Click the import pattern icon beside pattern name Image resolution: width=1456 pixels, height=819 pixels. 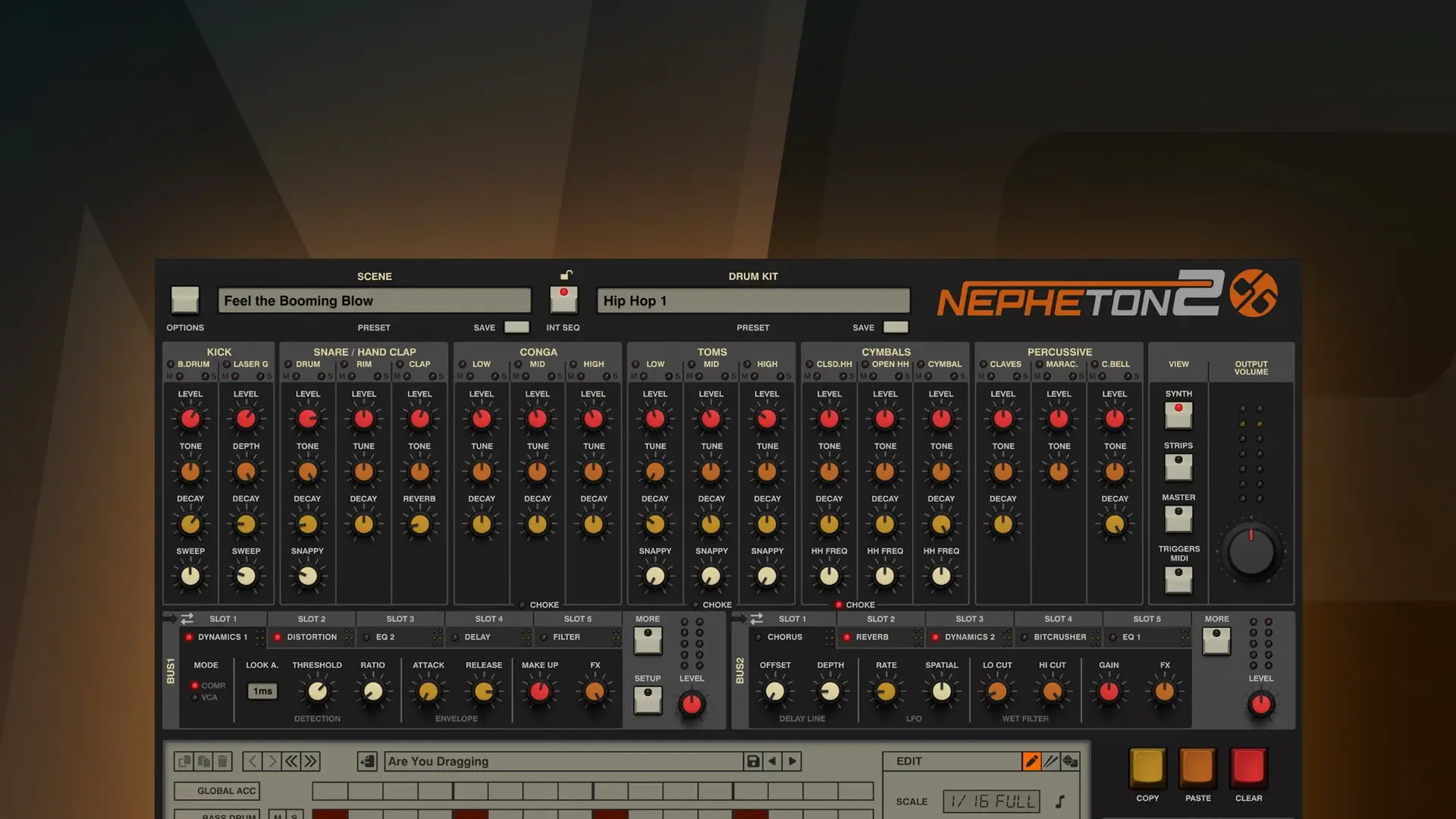tap(367, 761)
